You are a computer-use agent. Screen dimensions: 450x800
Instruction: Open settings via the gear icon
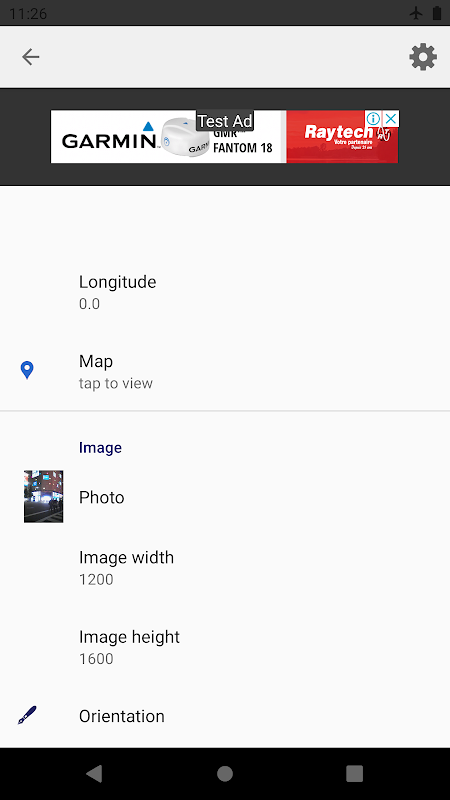(423, 57)
